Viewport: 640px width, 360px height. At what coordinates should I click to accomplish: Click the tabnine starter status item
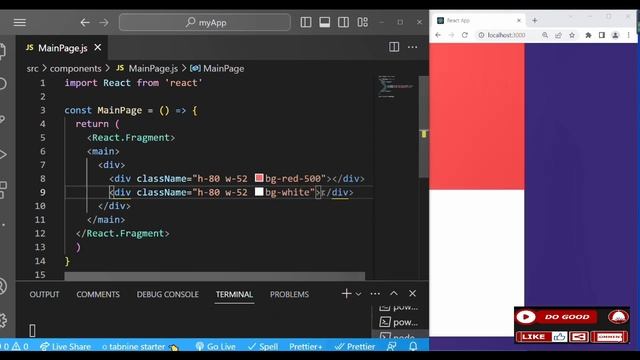(x=140, y=347)
